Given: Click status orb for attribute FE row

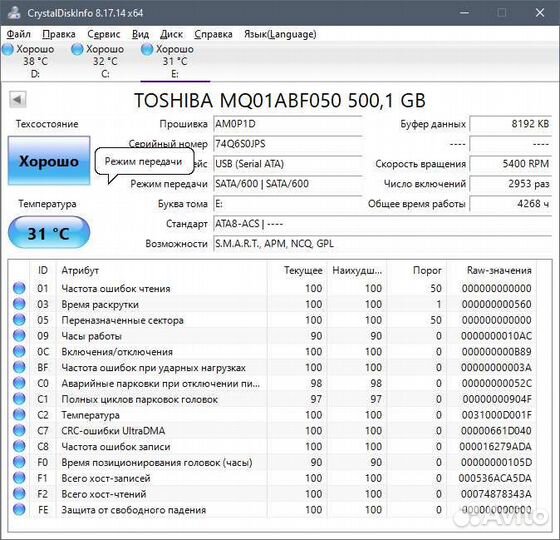Looking at the screenshot, I should click(19, 510).
